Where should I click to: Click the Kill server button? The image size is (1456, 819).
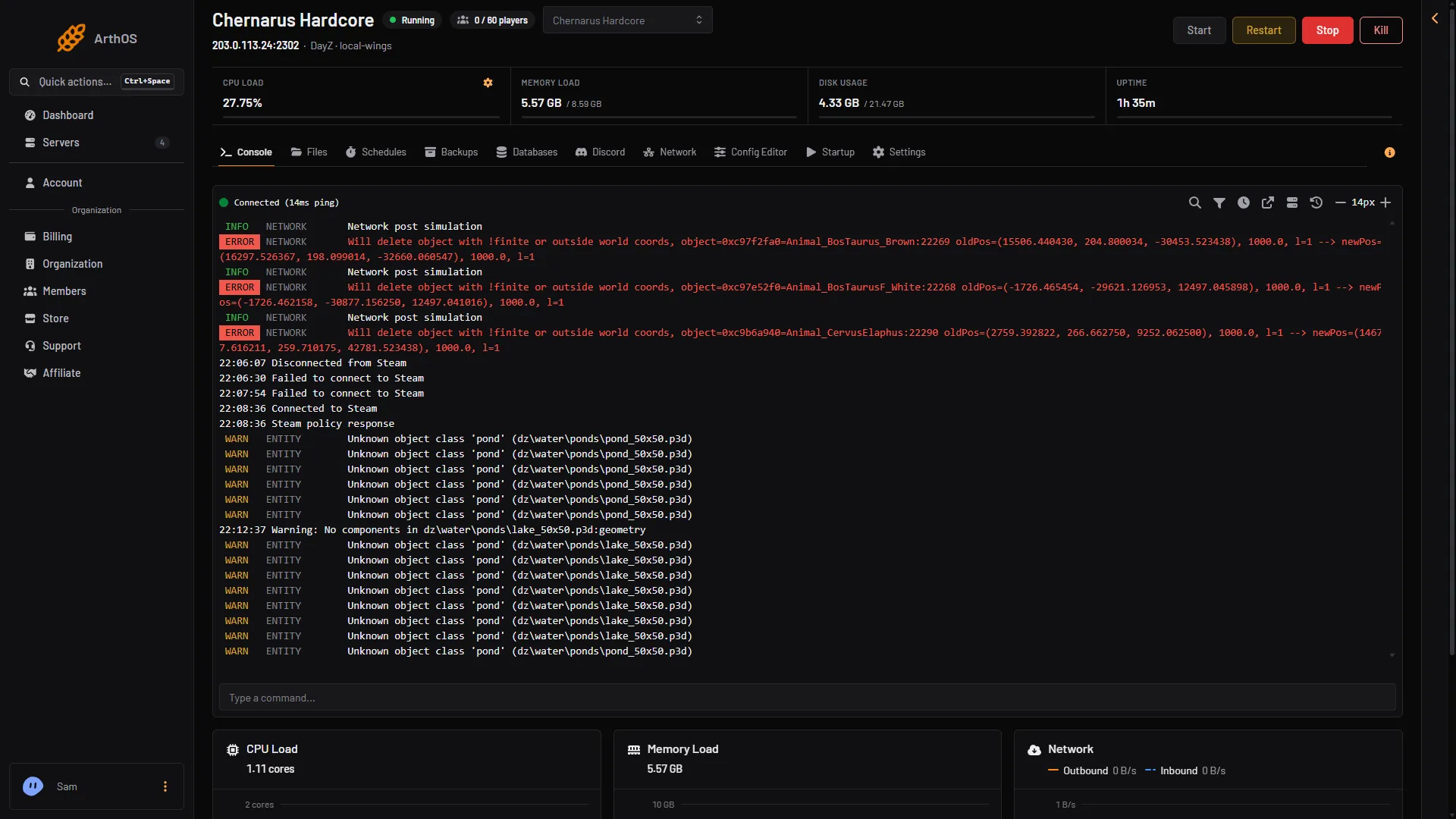pos(1381,30)
